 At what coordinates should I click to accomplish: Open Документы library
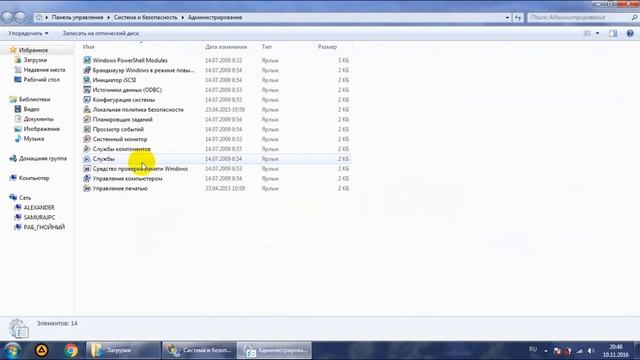point(38,119)
